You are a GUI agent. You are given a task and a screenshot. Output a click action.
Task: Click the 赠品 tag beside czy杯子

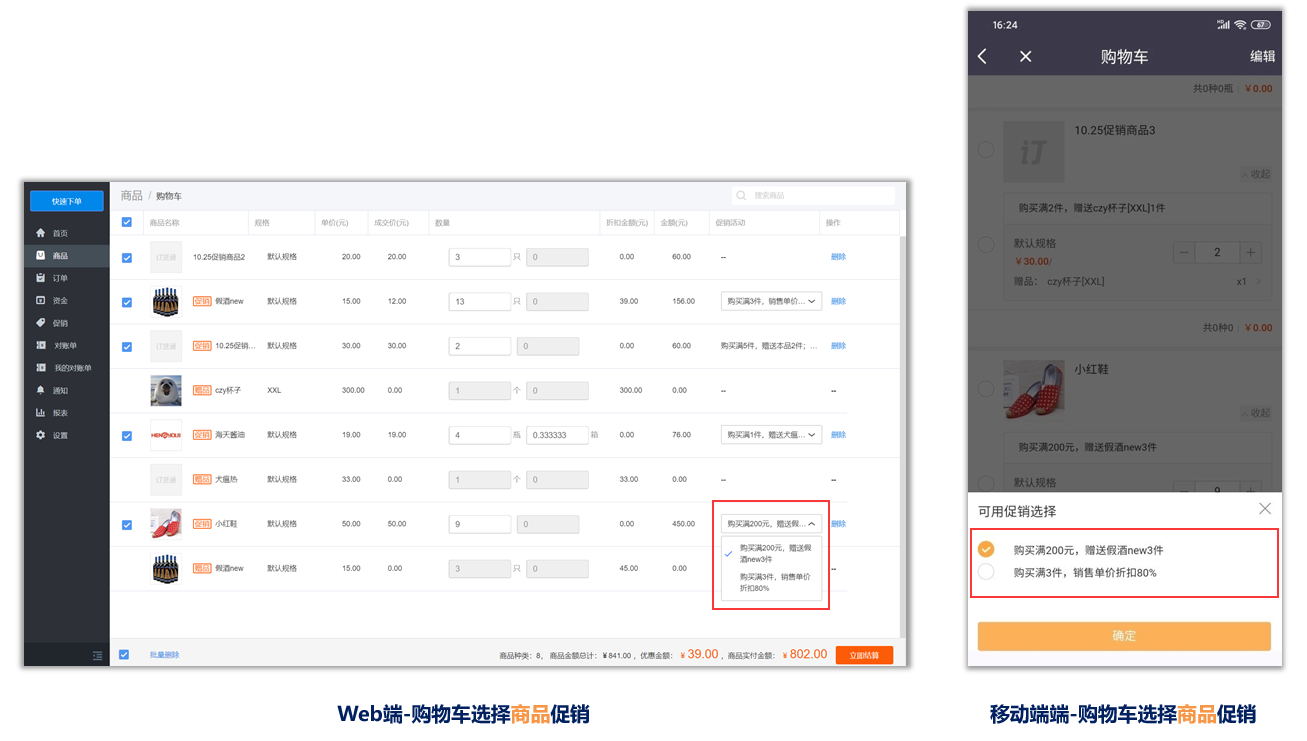(x=202, y=390)
